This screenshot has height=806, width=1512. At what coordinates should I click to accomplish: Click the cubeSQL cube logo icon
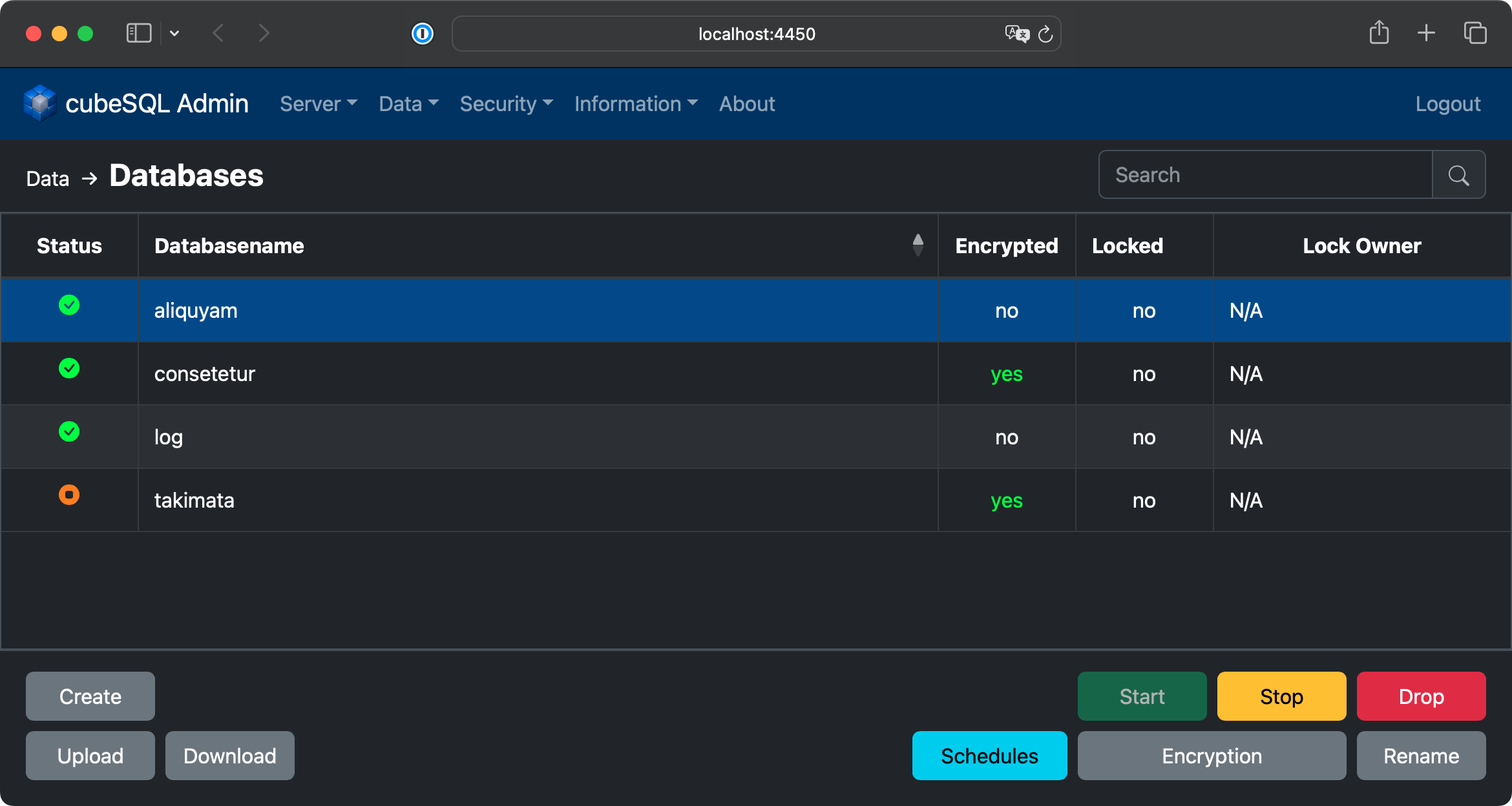click(x=40, y=103)
